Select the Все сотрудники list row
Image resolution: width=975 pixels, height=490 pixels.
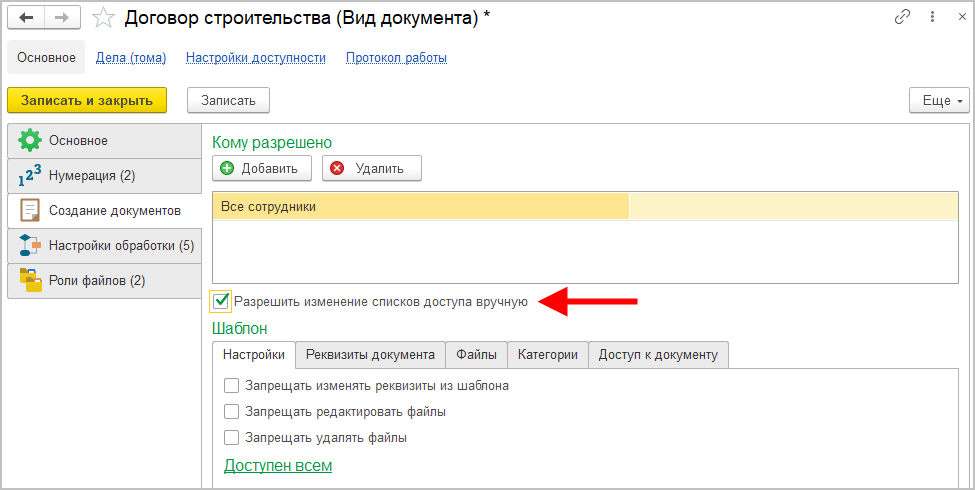(x=420, y=206)
